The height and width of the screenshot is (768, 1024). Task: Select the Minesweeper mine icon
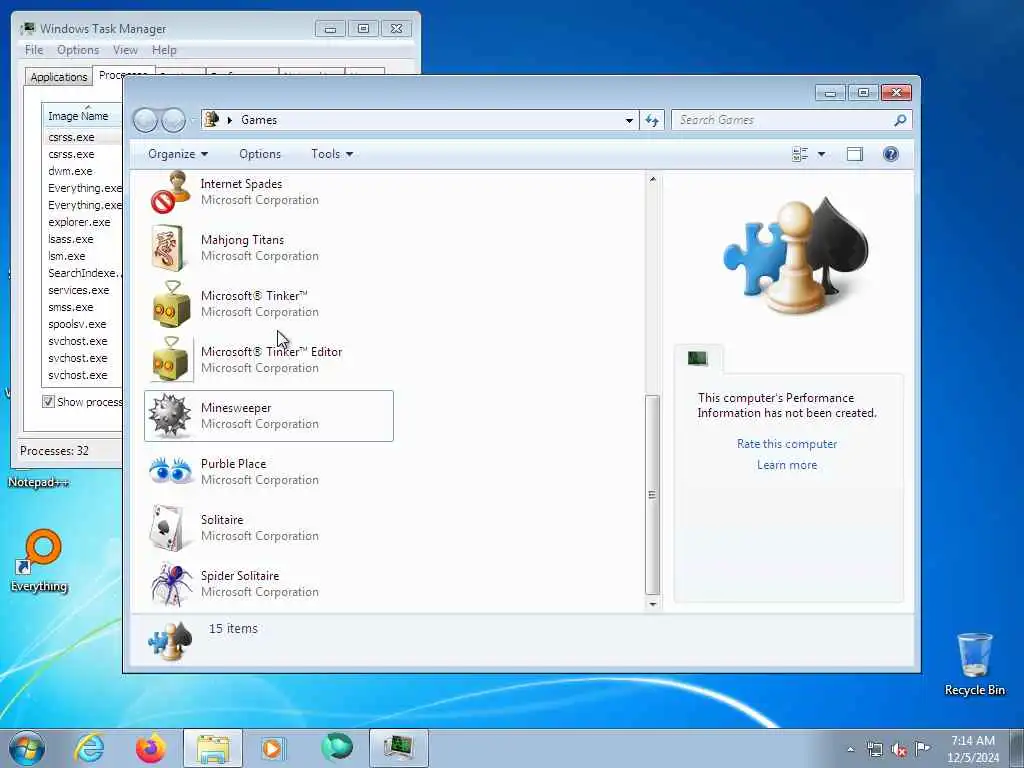click(x=170, y=415)
